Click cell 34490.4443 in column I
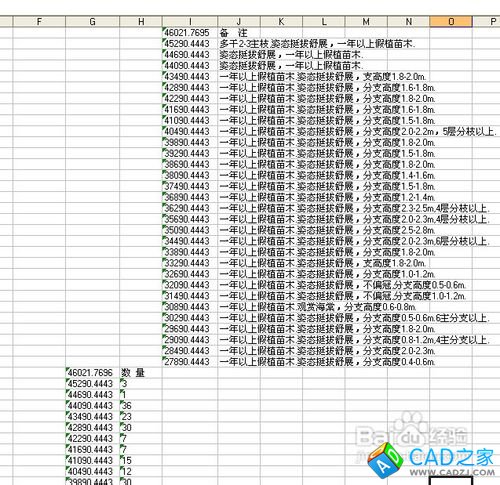Screen dimensions: 500x485 [x=190, y=241]
